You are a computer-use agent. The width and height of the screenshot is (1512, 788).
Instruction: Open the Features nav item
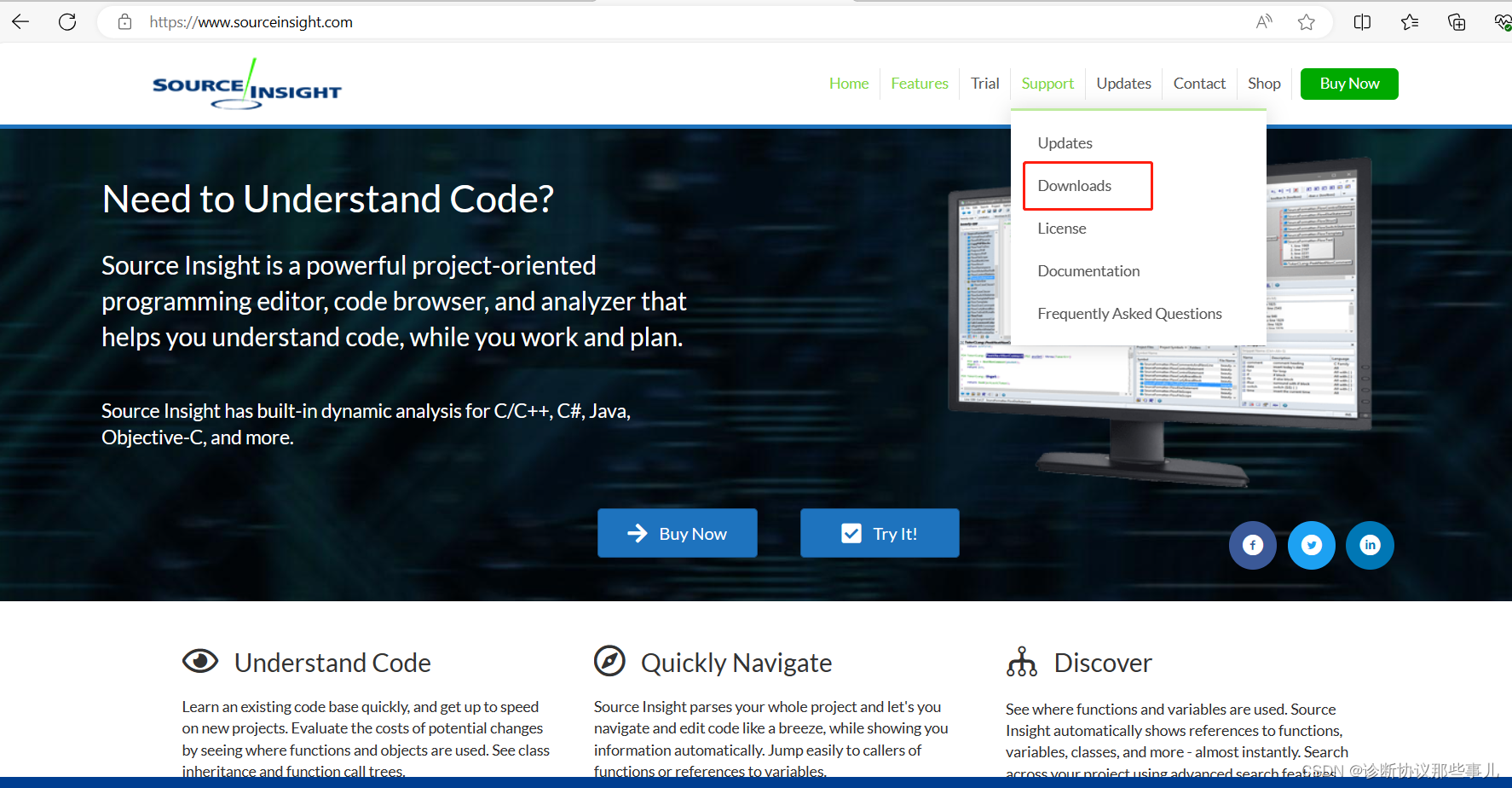(920, 84)
